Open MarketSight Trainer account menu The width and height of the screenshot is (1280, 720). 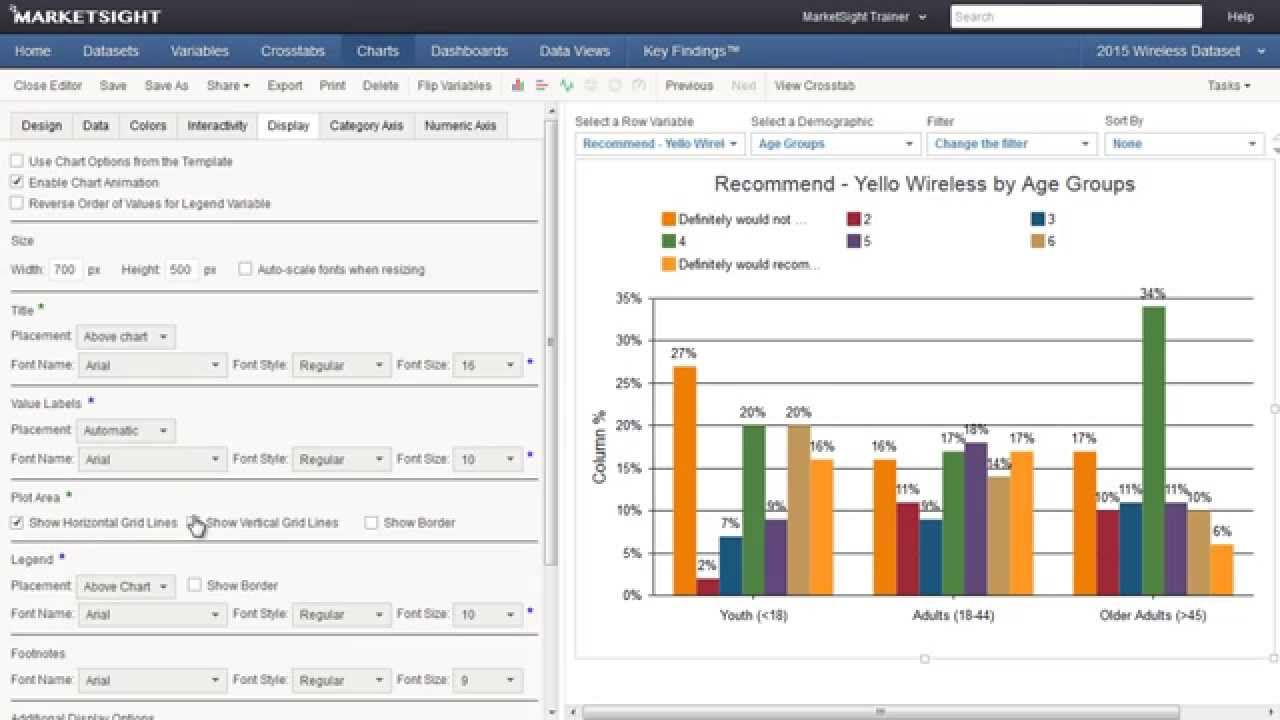click(864, 17)
